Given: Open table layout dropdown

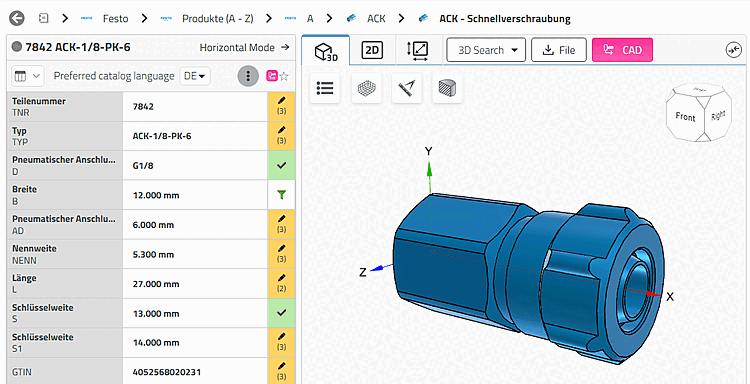Looking at the screenshot, I should [x=28, y=76].
